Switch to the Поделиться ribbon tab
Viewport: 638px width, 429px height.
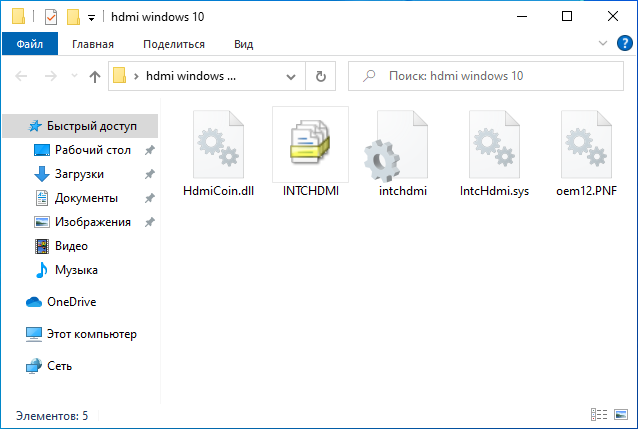click(x=174, y=44)
